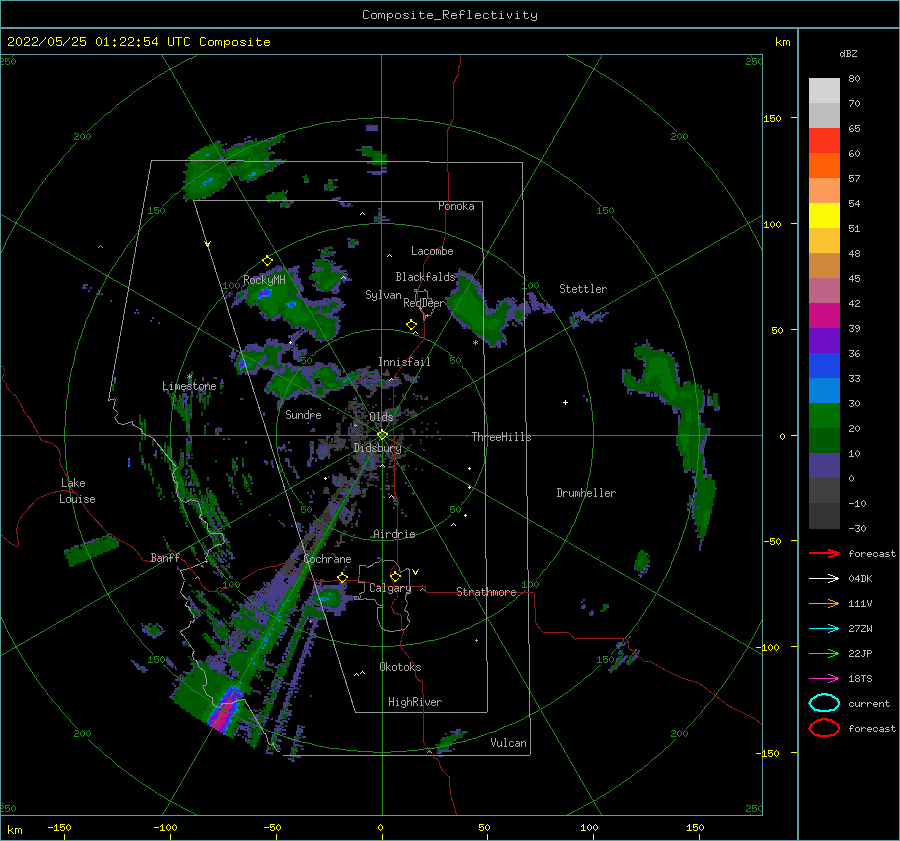Click the Blackfalds town label
This screenshot has width=900, height=841.
pos(425,277)
